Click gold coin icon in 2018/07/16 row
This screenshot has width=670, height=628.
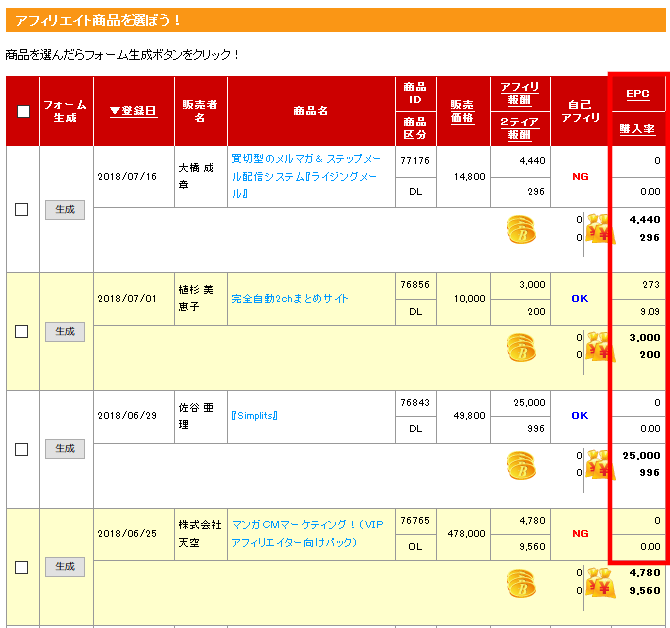click(x=521, y=230)
